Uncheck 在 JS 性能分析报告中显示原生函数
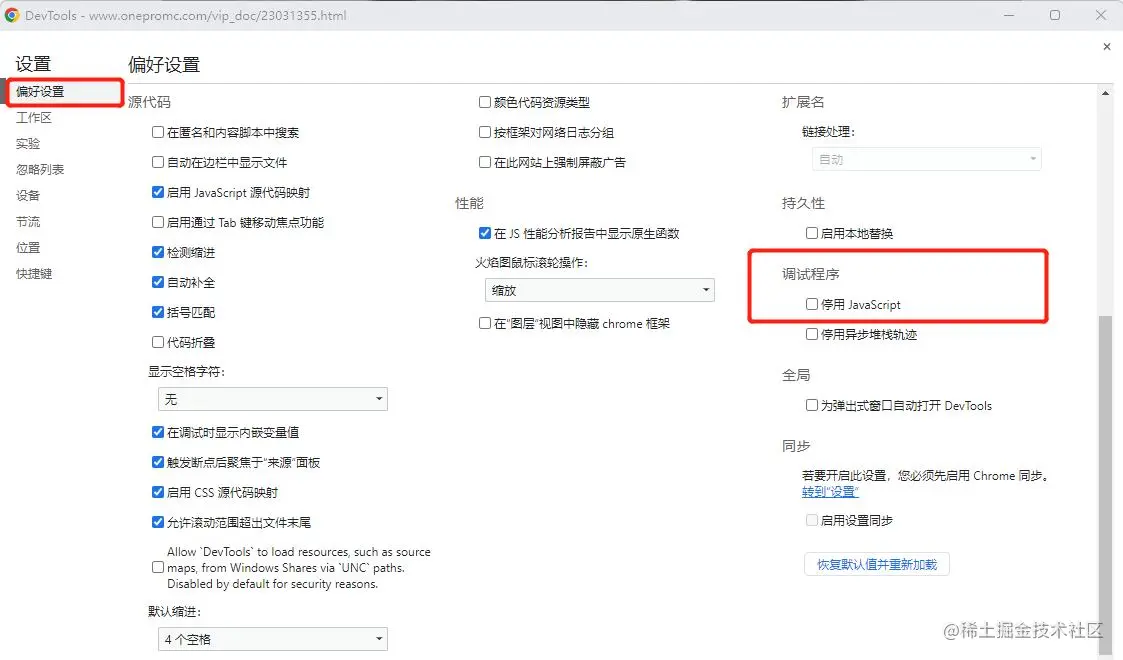Viewport: 1123px width, 660px height. 485,233
